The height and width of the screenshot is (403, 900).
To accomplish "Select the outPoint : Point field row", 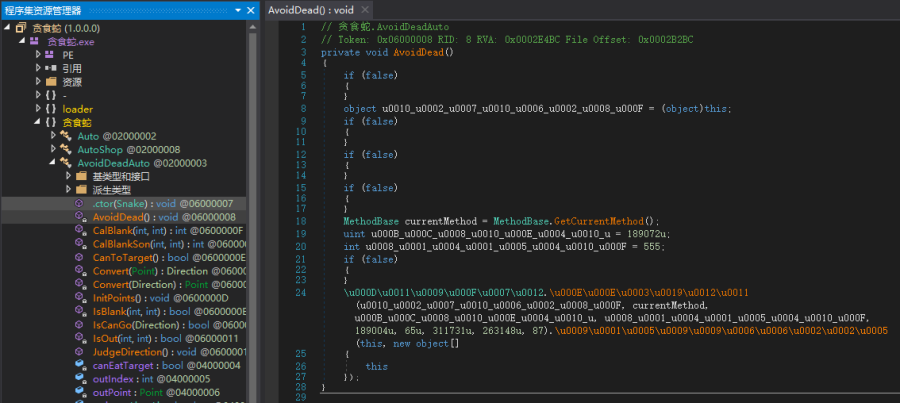I will pos(123,392).
